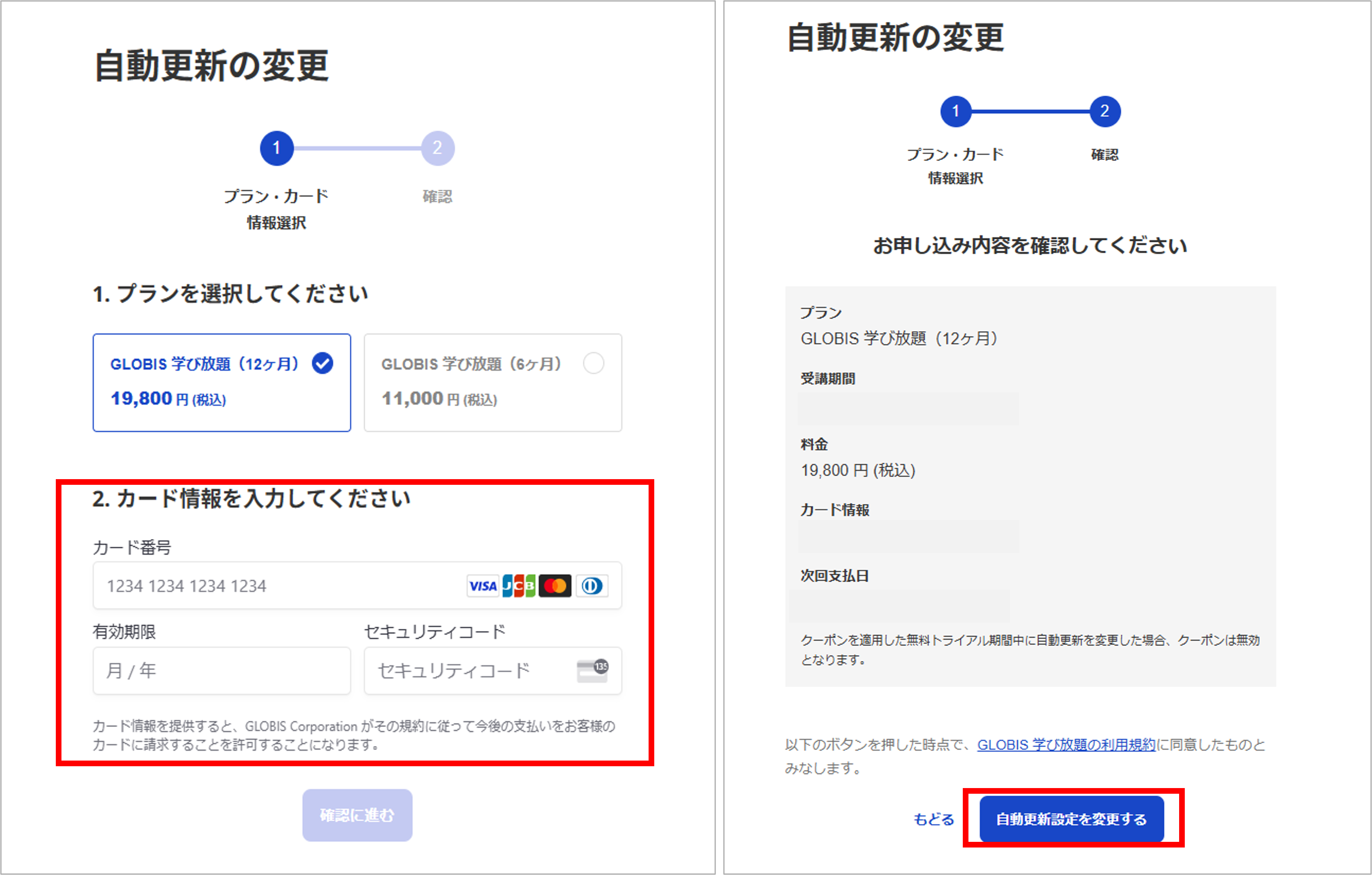Click the JCB card logo icon
This screenshot has height=875, width=1372.
coord(518,585)
